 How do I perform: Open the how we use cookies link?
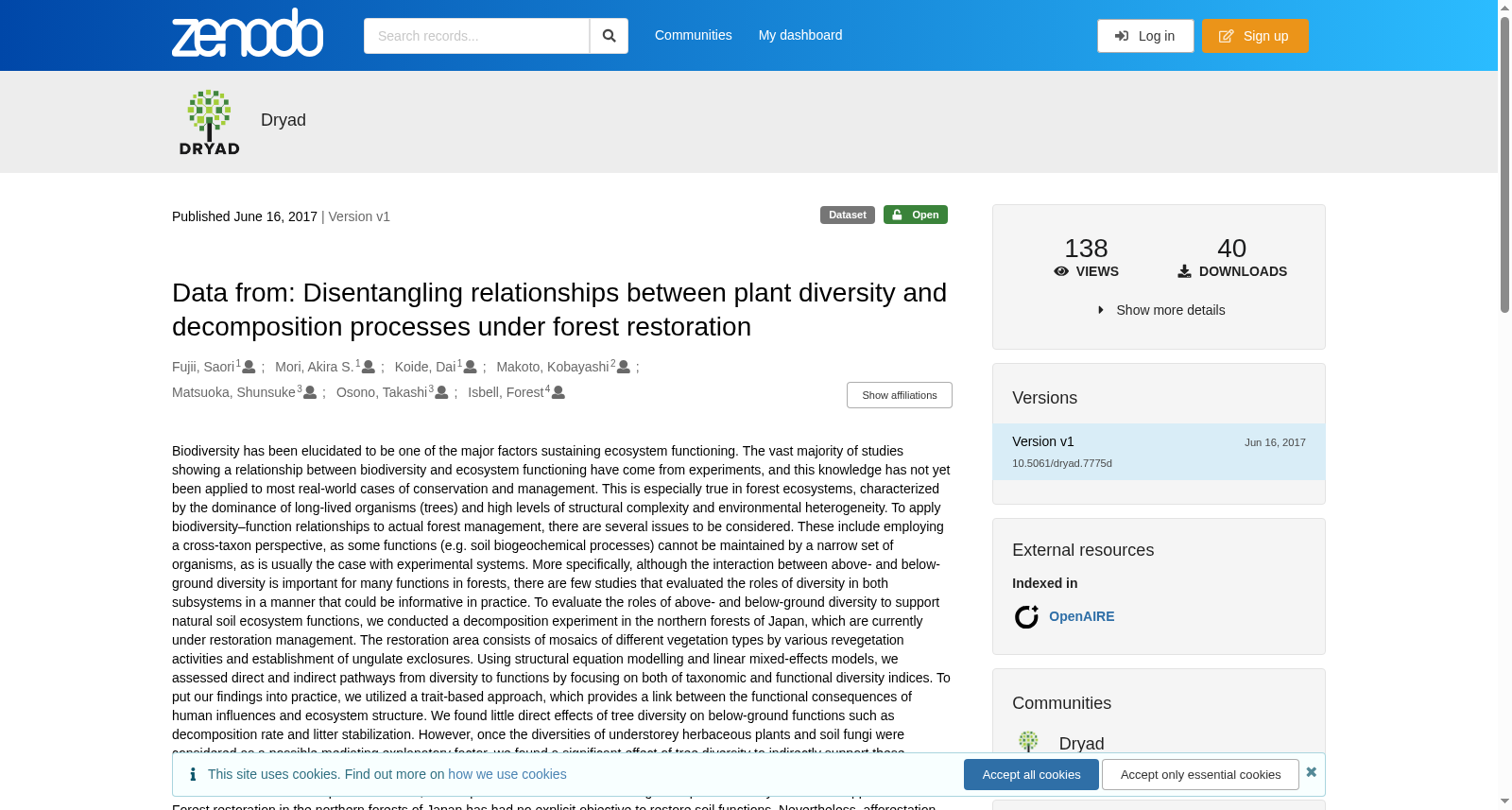click(507, 774)
